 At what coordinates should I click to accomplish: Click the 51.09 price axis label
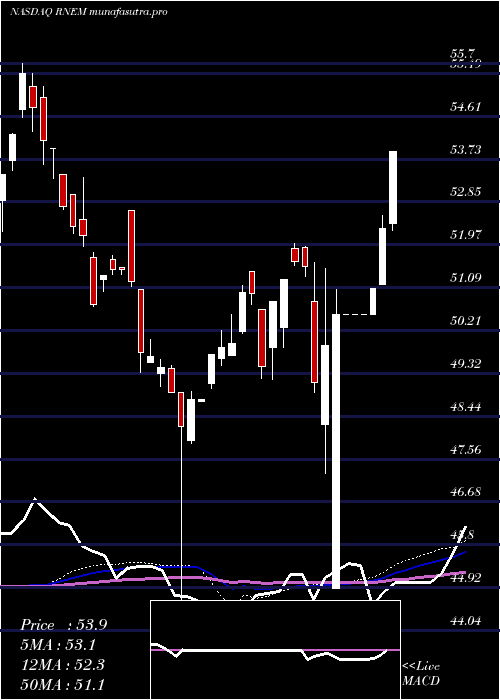click(x=465, y=278)
